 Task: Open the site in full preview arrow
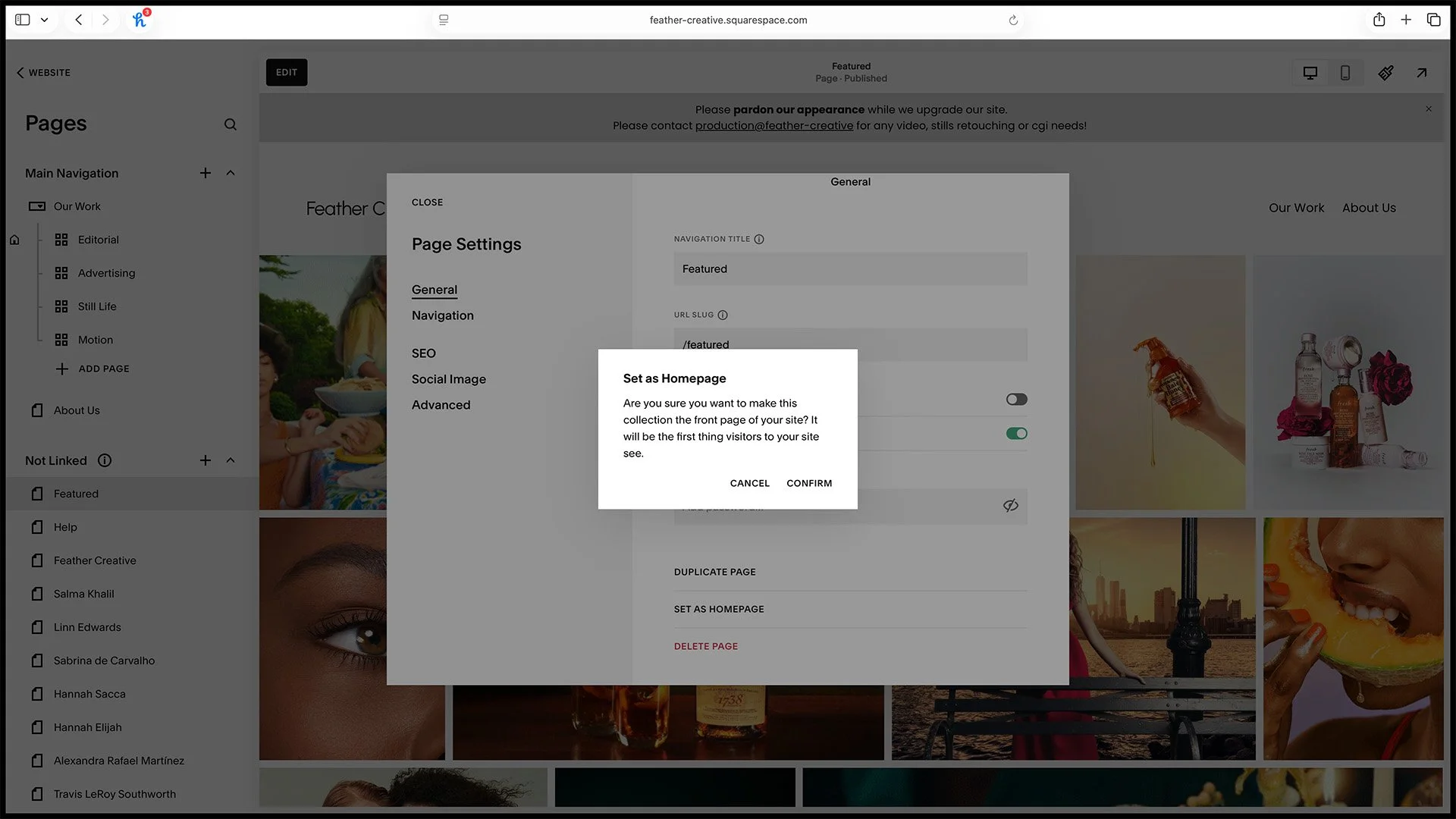click(x=1422, y=73)
